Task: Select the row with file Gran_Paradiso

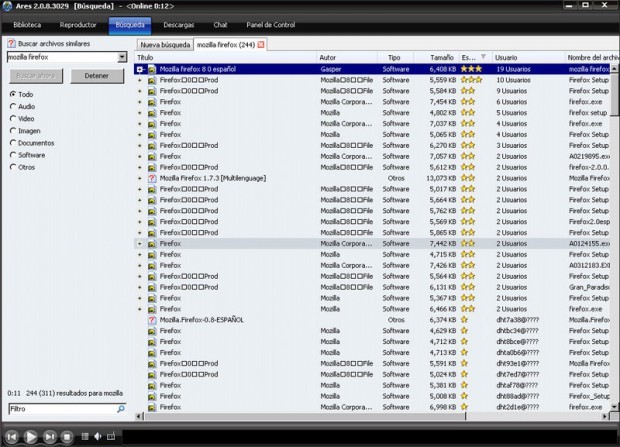Action: point(372,287)
